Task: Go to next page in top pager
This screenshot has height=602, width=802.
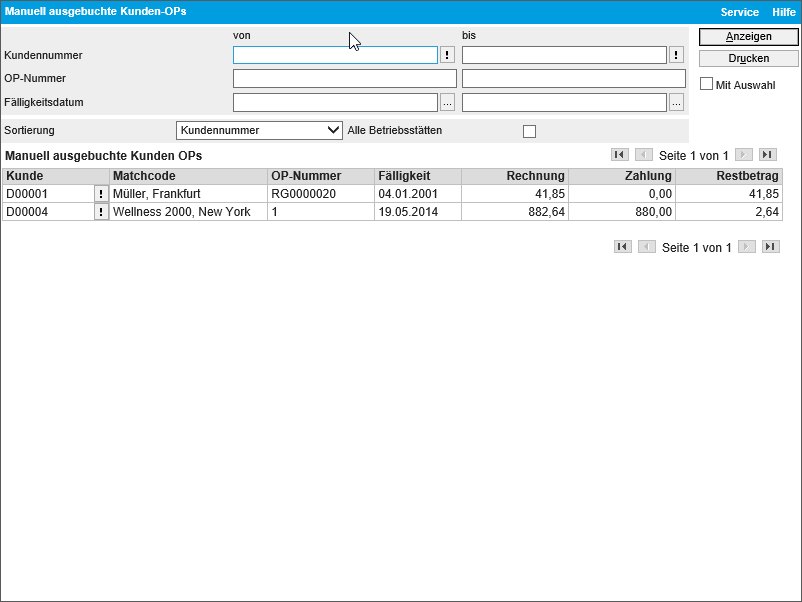Action: (743, 154)
